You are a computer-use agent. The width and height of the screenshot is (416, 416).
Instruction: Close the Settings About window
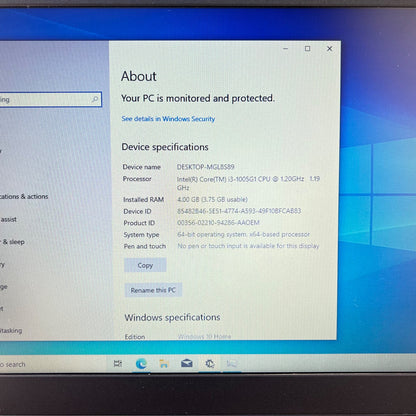(329, 49)
